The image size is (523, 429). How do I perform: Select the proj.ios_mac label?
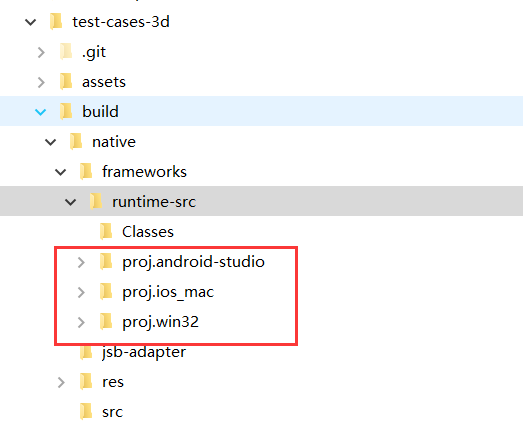(168, 293)
